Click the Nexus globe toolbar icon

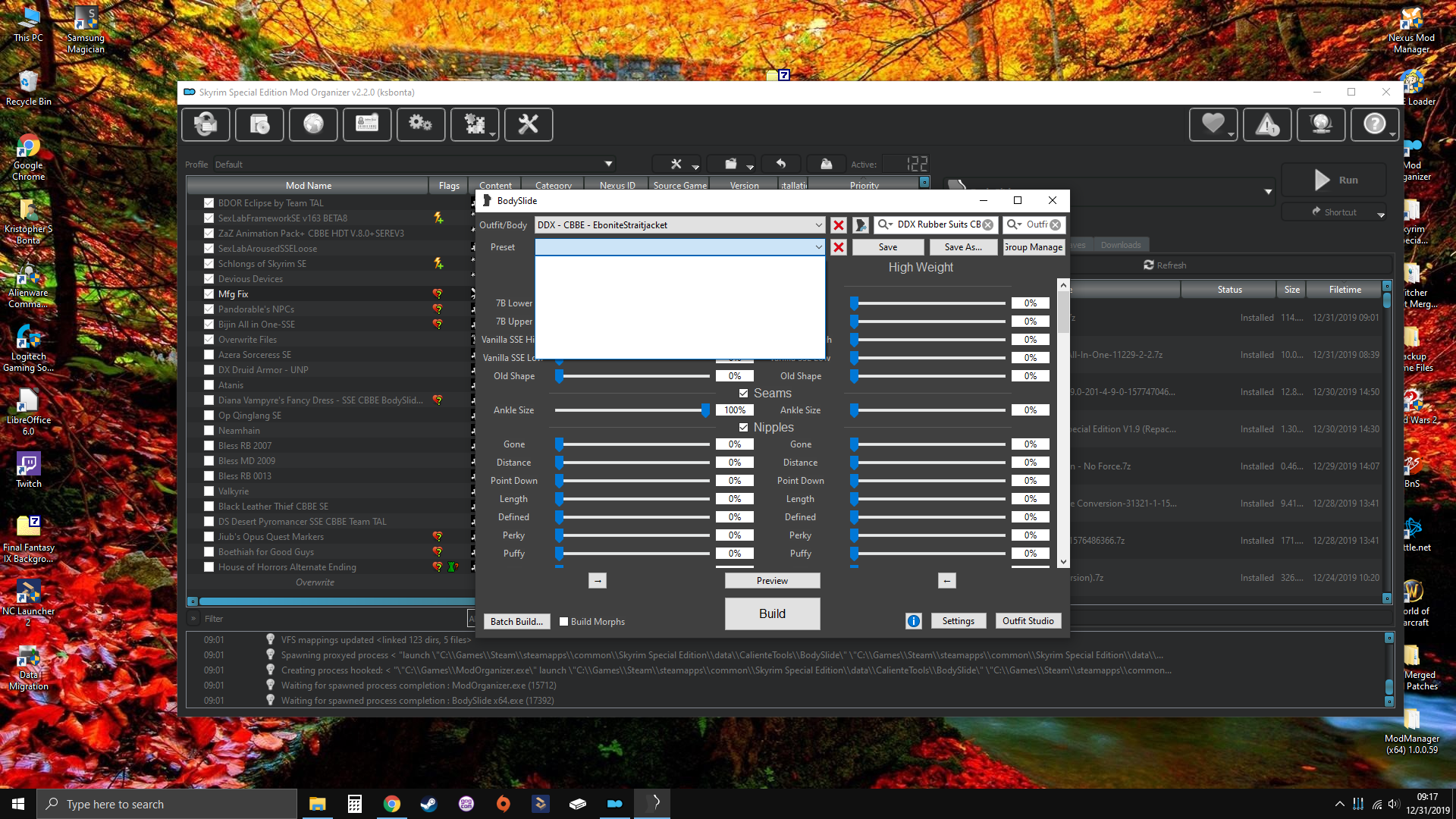[313, 124]
